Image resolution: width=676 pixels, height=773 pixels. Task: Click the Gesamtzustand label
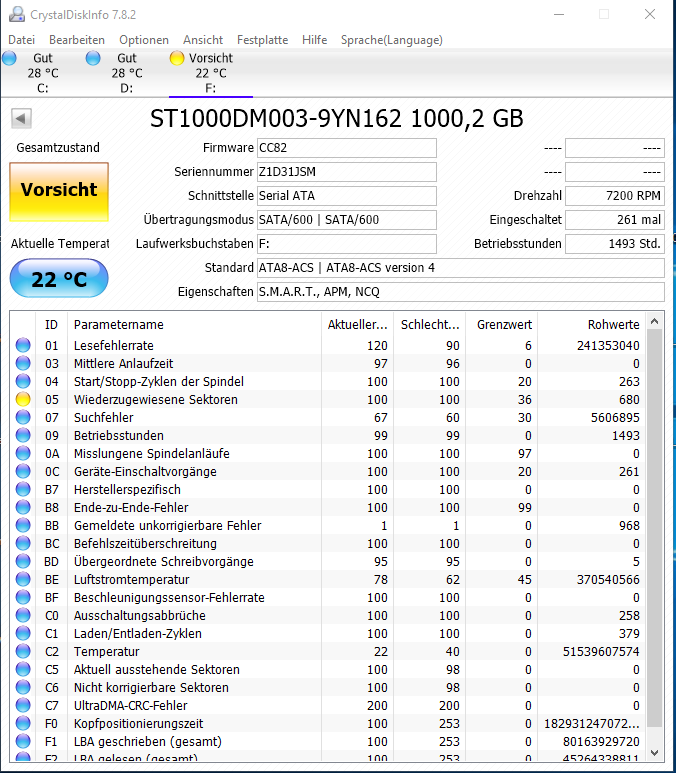pos(58,147)
